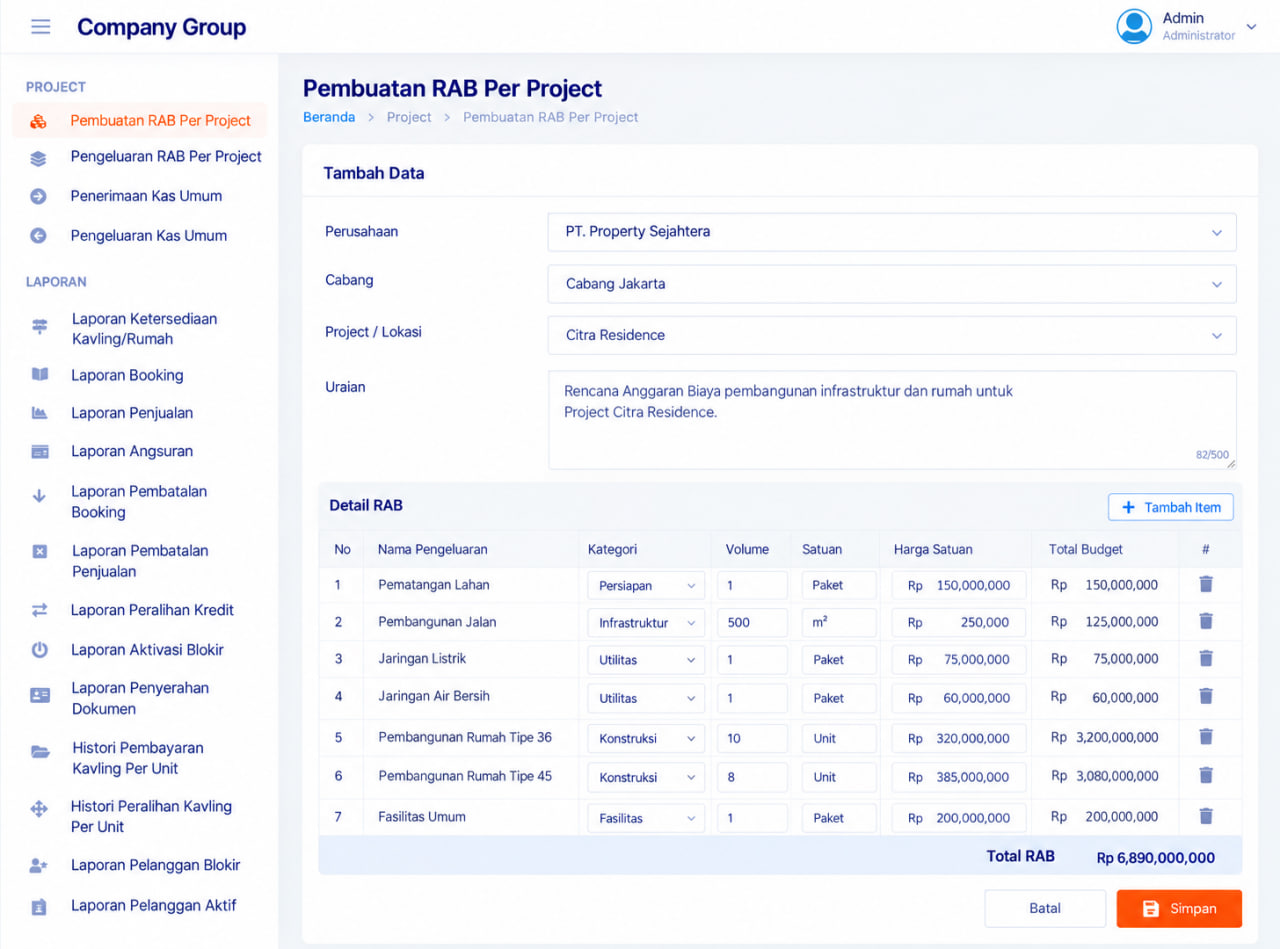Change Kategori for Pematangan Lahan
The image size is (1280, 949).
646,586
